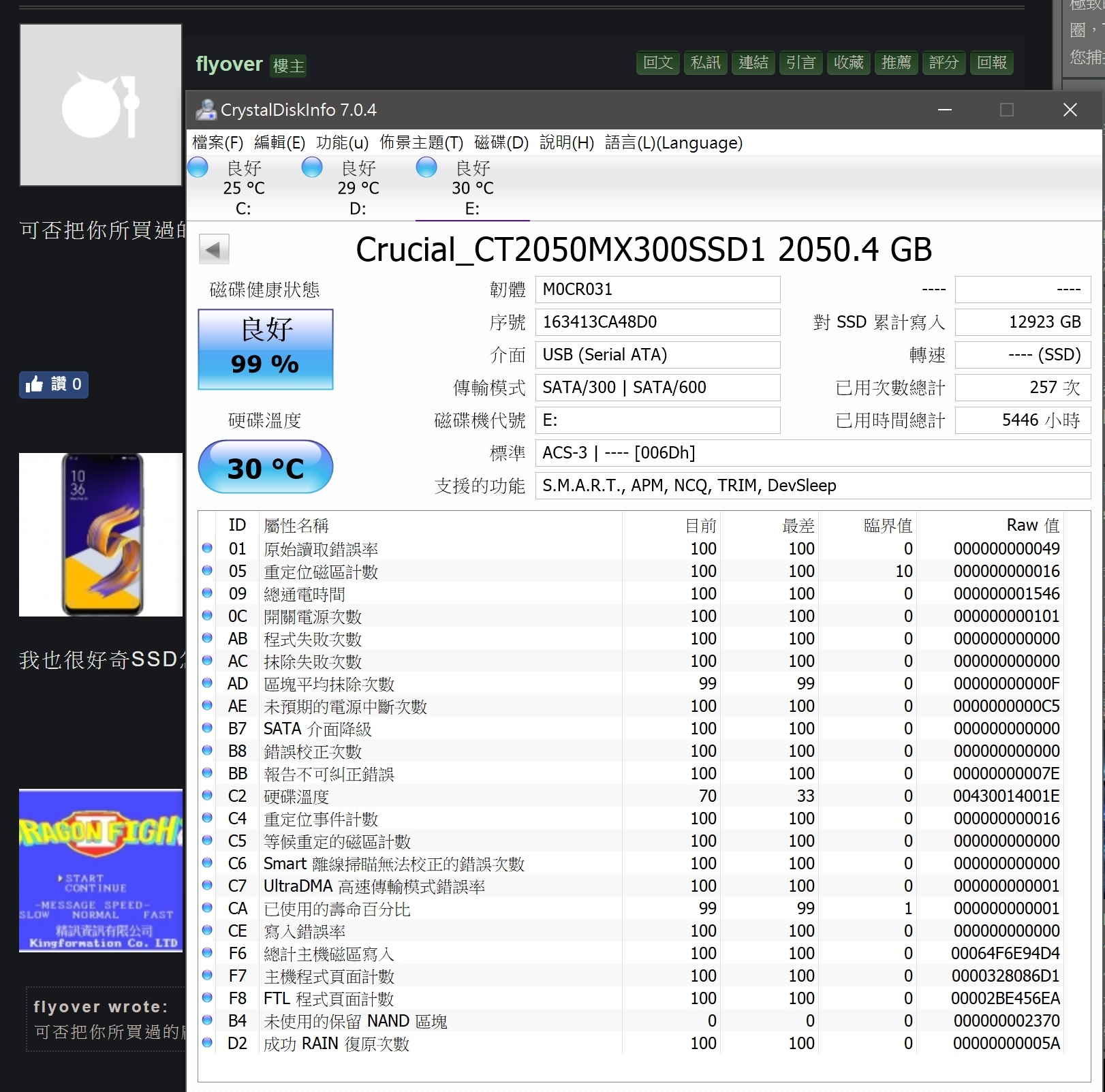This screenshot has width=1105, height=1092.
Task: Click the power on hours value 5446 小時
Action: click(x=1023, y=420)
